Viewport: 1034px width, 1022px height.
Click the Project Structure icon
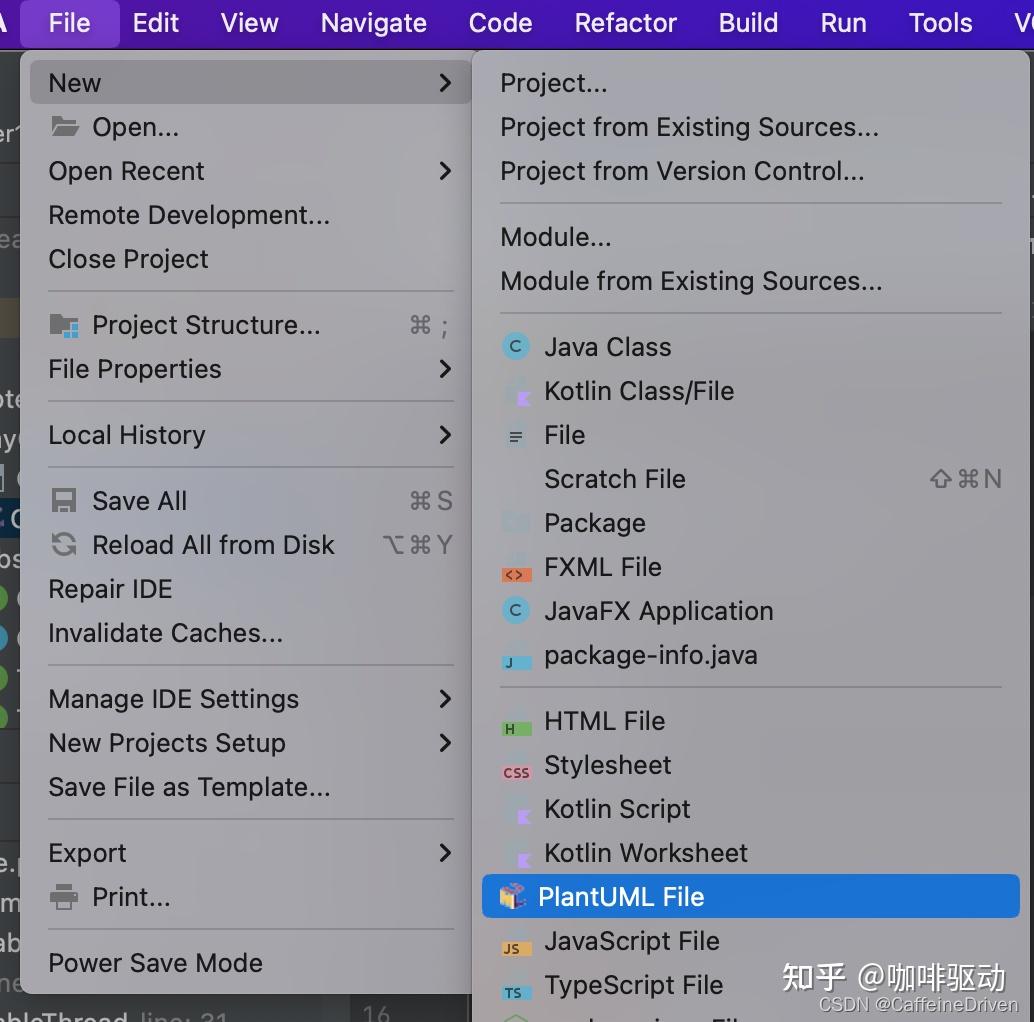tap(64, 325)
